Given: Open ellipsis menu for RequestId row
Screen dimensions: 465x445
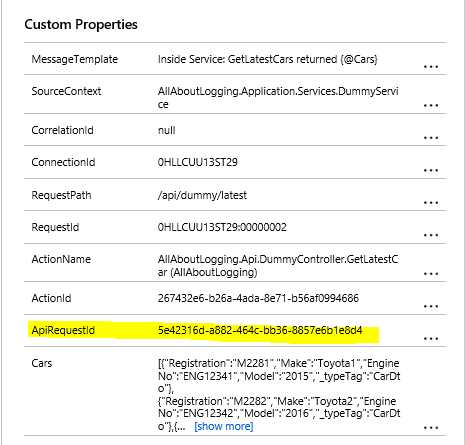Looking at the screenshot, I should (431, 235).
